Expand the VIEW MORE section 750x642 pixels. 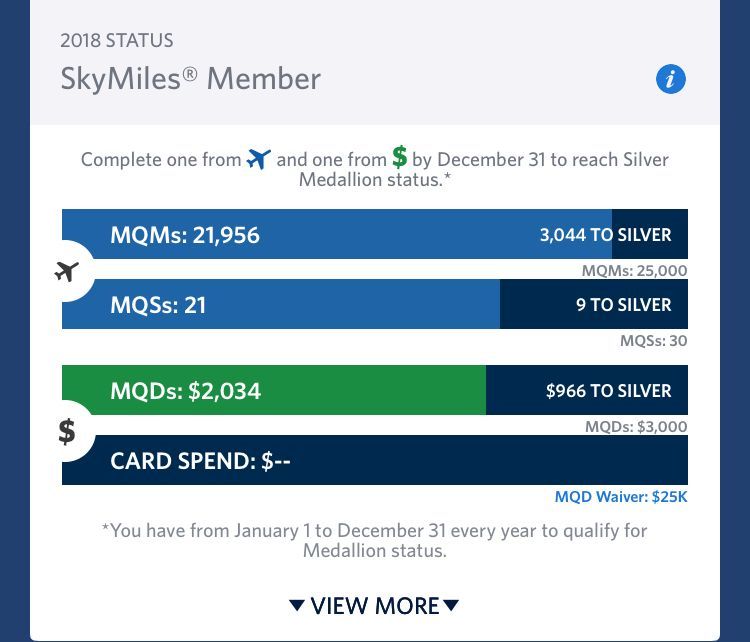(374, 605)
